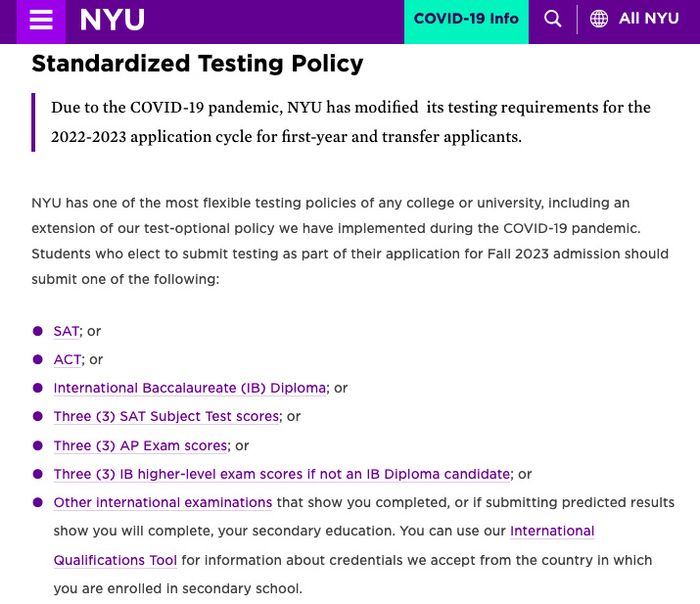
Task: Follow the ACT link
Action: [67, 359]
